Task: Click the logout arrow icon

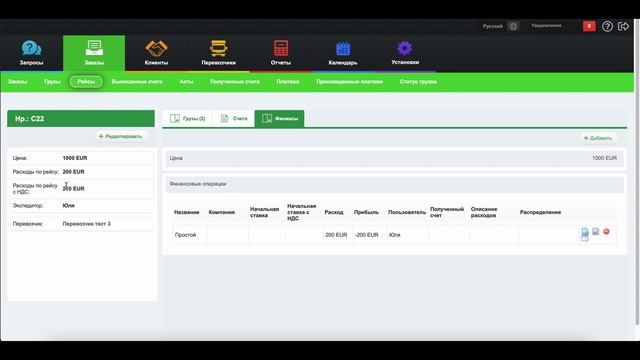Action: click(x=623, y=26)
